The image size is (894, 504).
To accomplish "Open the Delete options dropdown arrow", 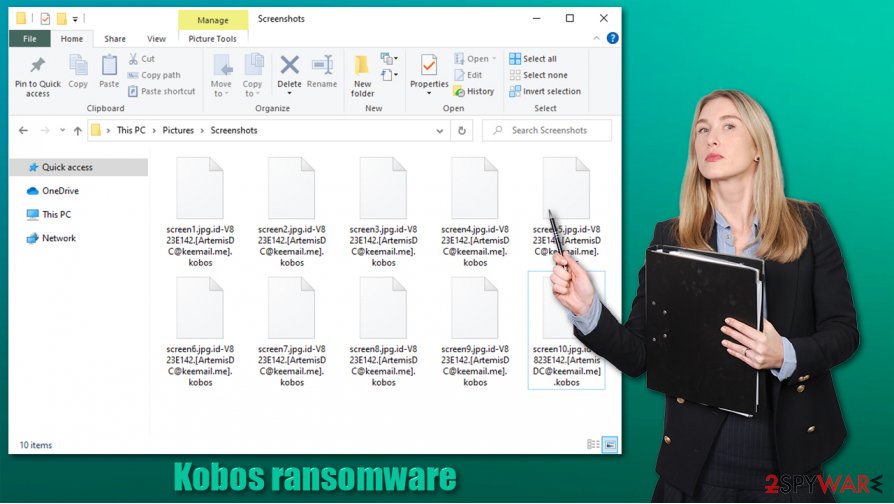I will tap(290, 94).
